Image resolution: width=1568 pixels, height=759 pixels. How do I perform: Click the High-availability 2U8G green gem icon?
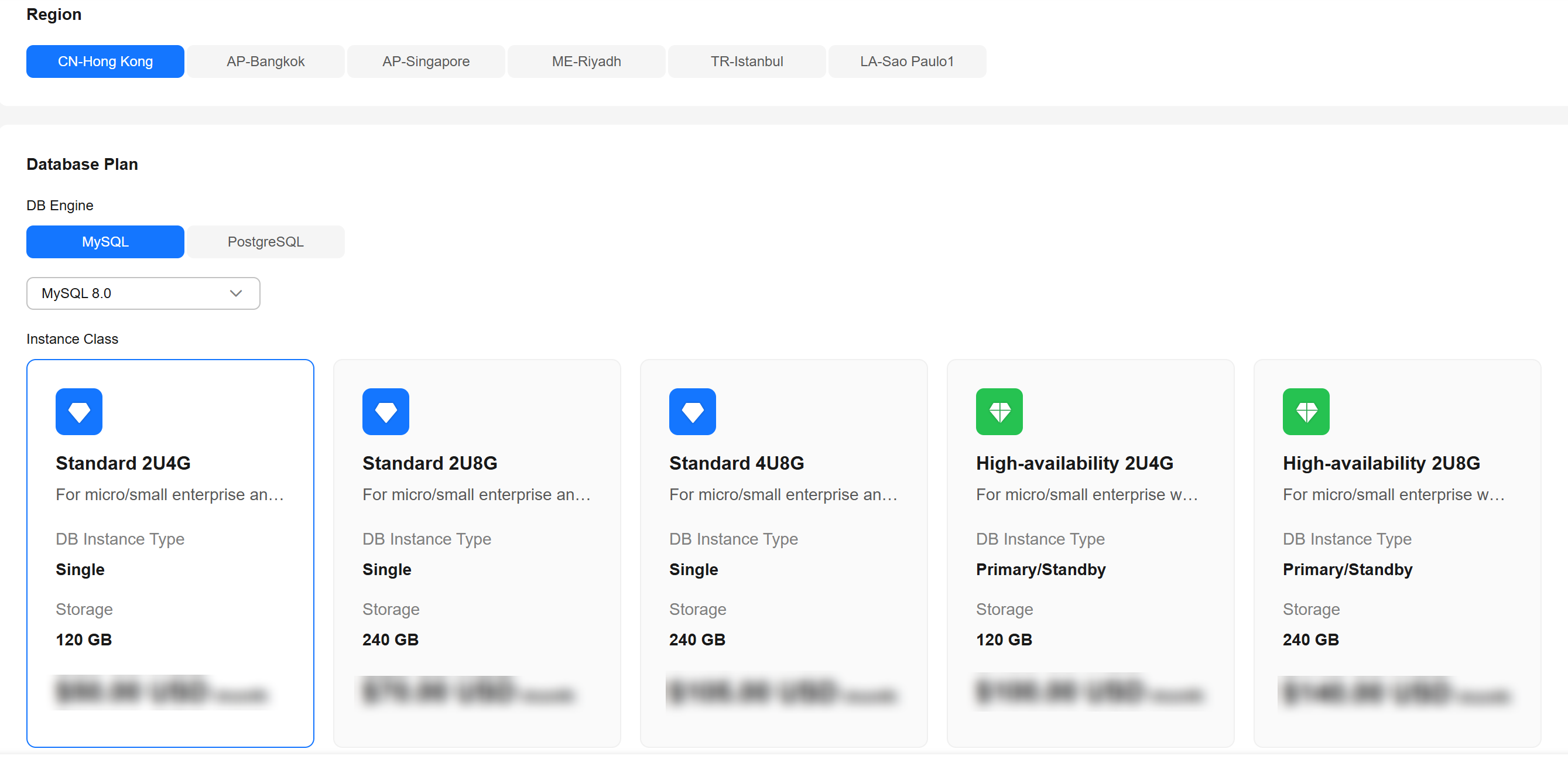[x=1306, y=412]
